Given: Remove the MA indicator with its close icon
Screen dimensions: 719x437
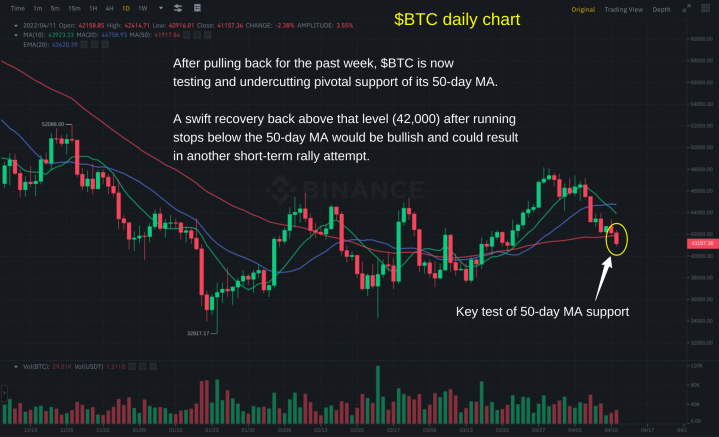Looking at the screenshot, I should coord(208,35).
